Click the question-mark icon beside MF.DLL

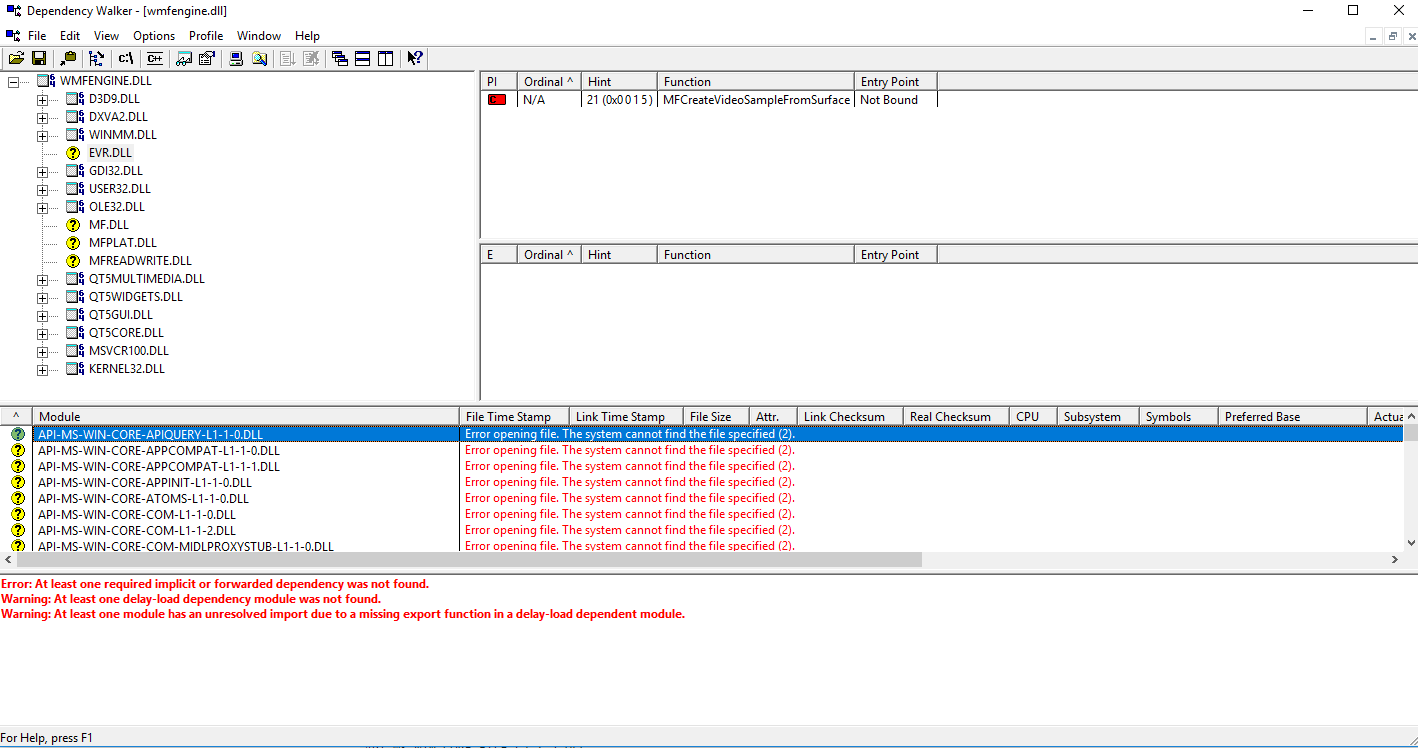tap(73, 225)
